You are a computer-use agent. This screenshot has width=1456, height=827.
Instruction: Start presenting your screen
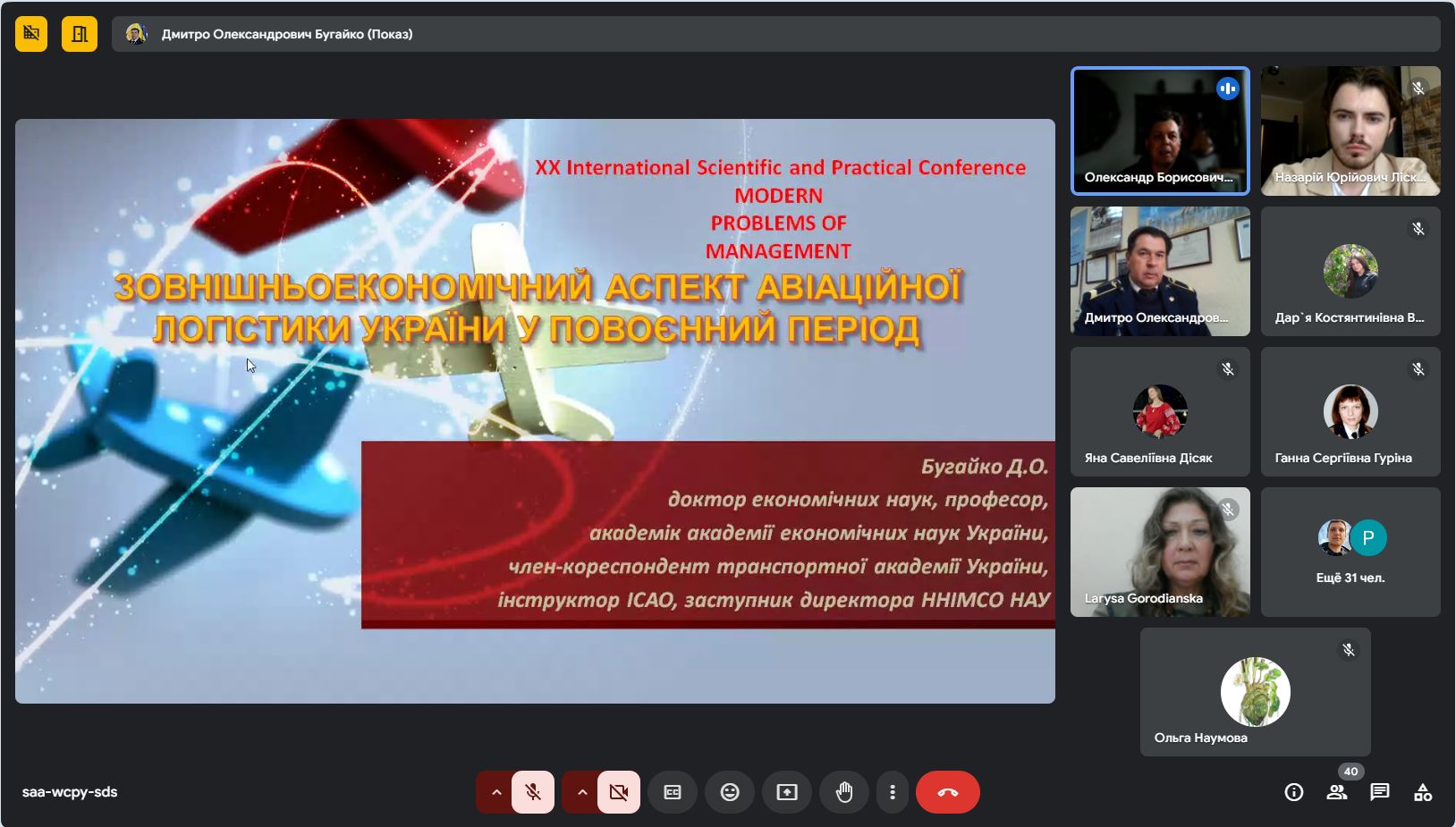coord(787,792)
